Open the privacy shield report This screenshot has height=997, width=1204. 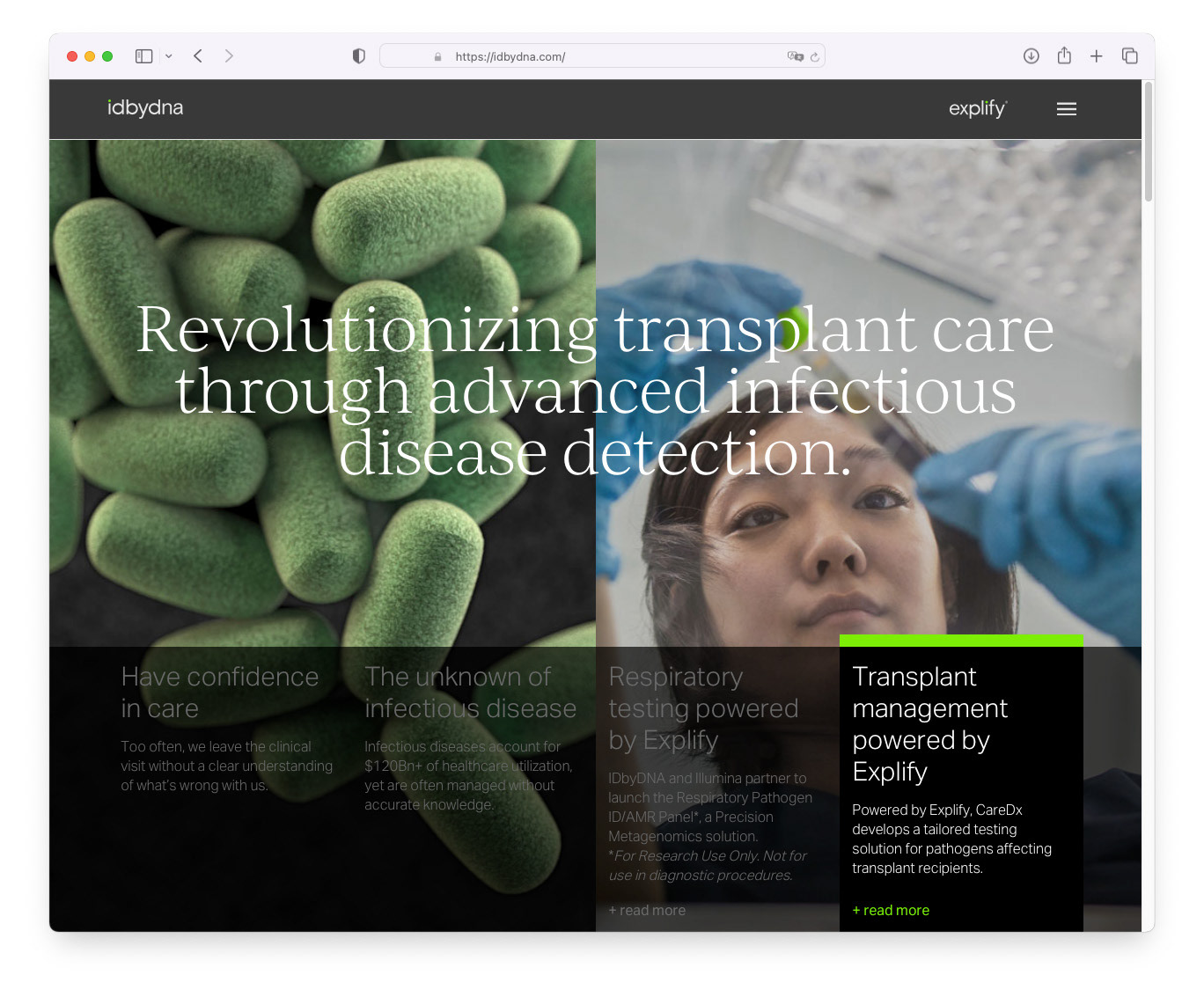tap(359, 56)
